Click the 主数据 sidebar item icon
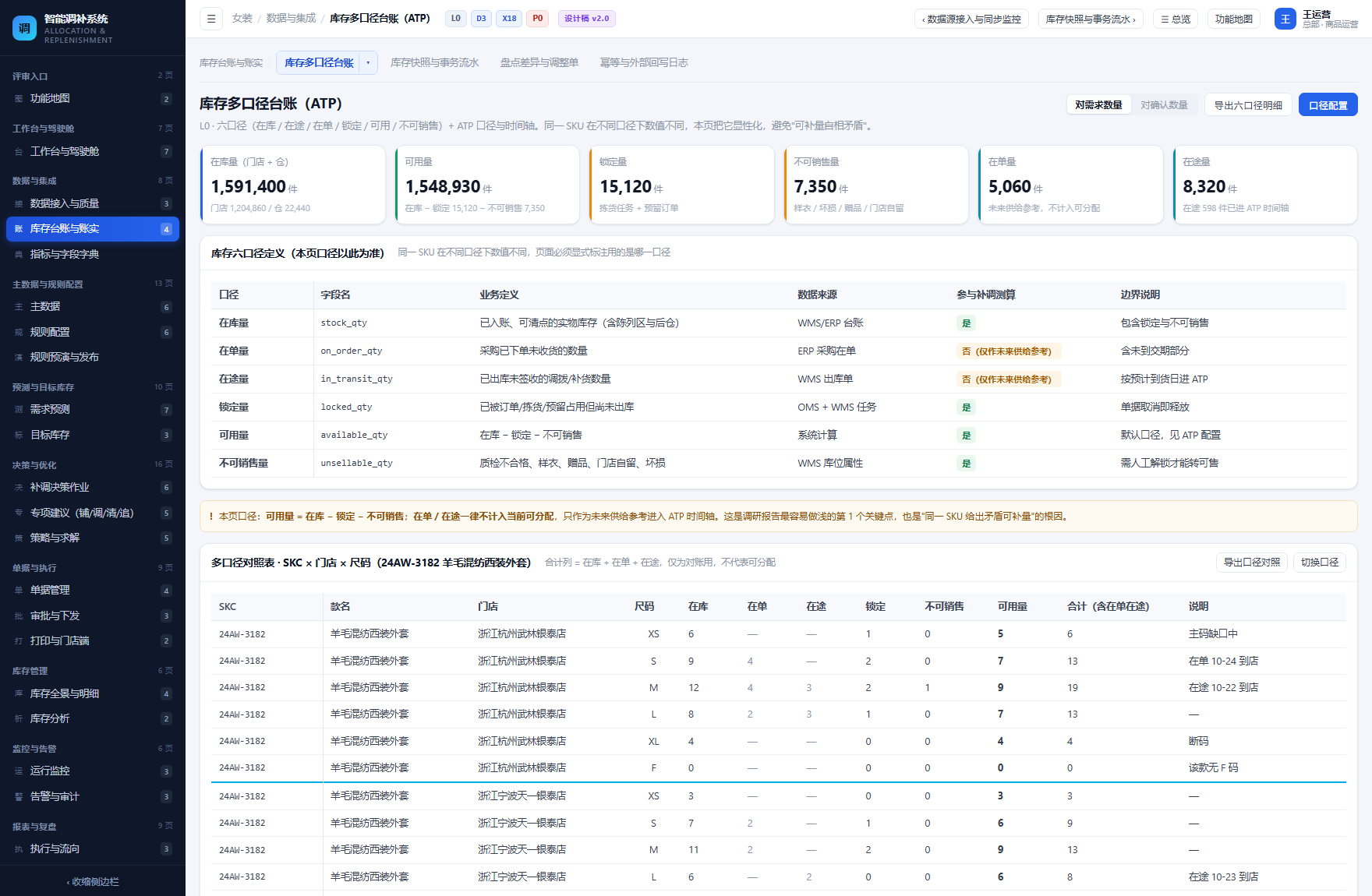1372x896 pixels. tap(19, 307)
